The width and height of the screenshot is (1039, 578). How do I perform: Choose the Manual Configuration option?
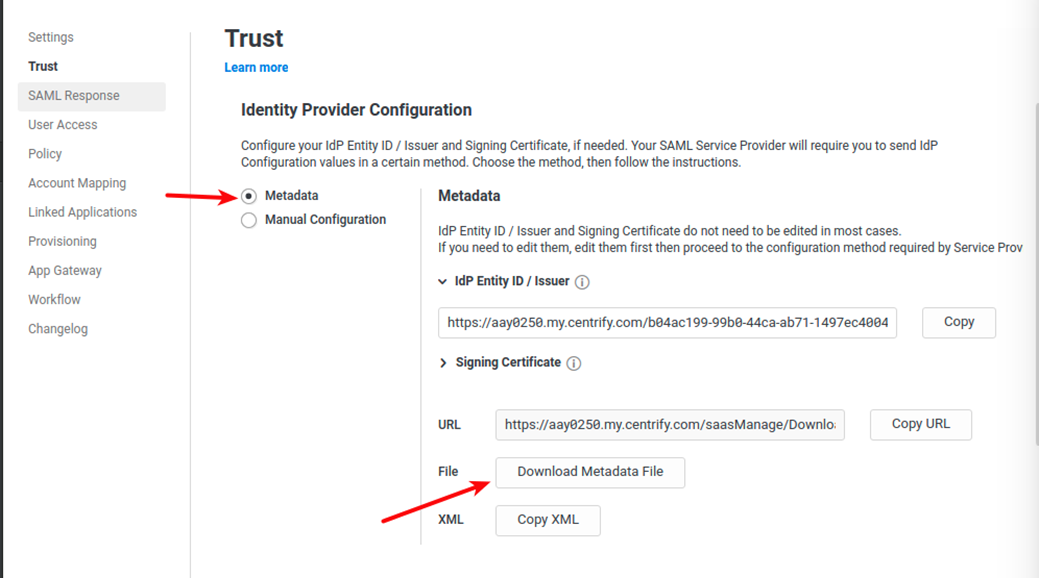(248, 220)
